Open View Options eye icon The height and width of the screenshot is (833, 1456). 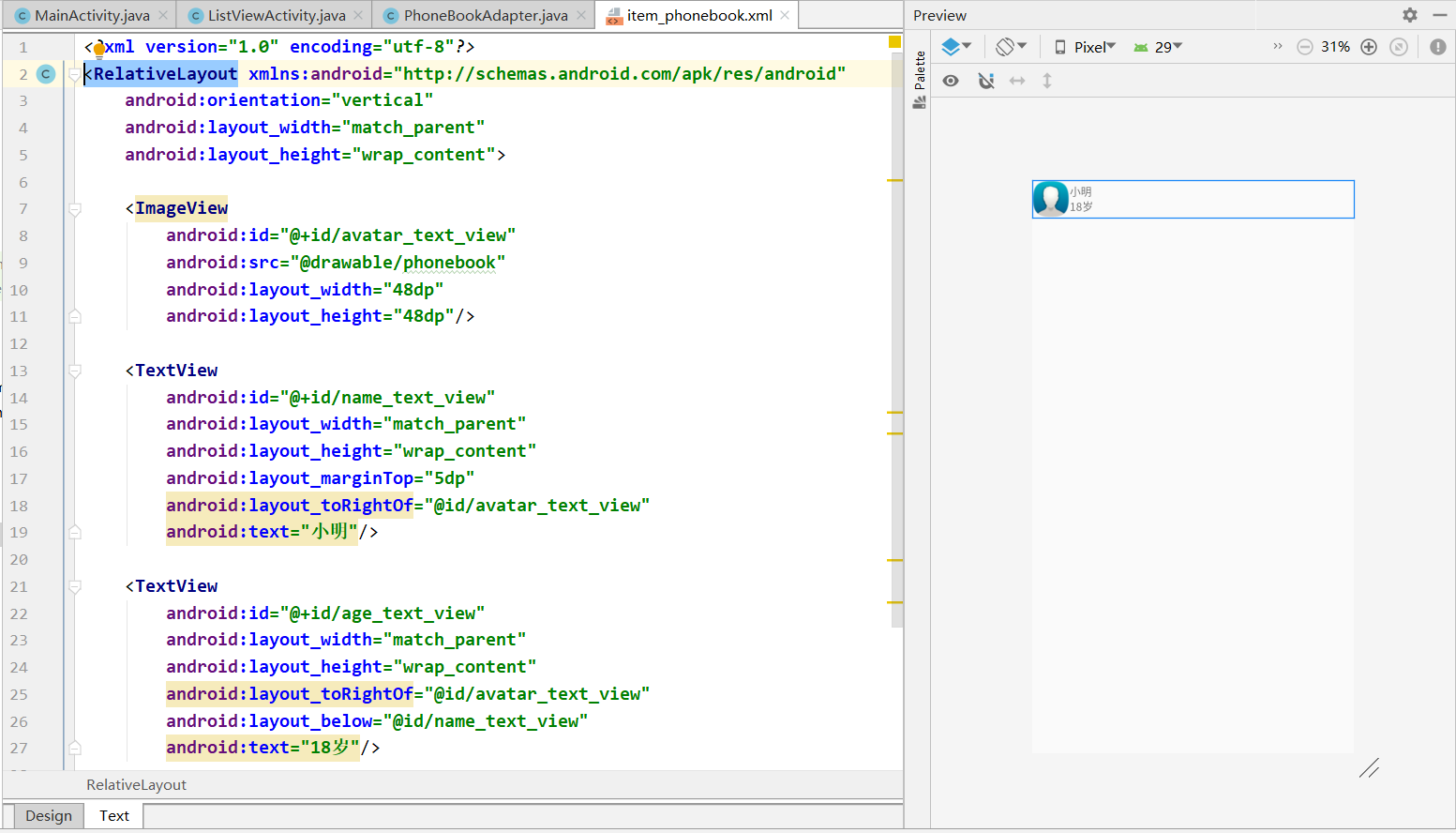[x=951, y=81]
